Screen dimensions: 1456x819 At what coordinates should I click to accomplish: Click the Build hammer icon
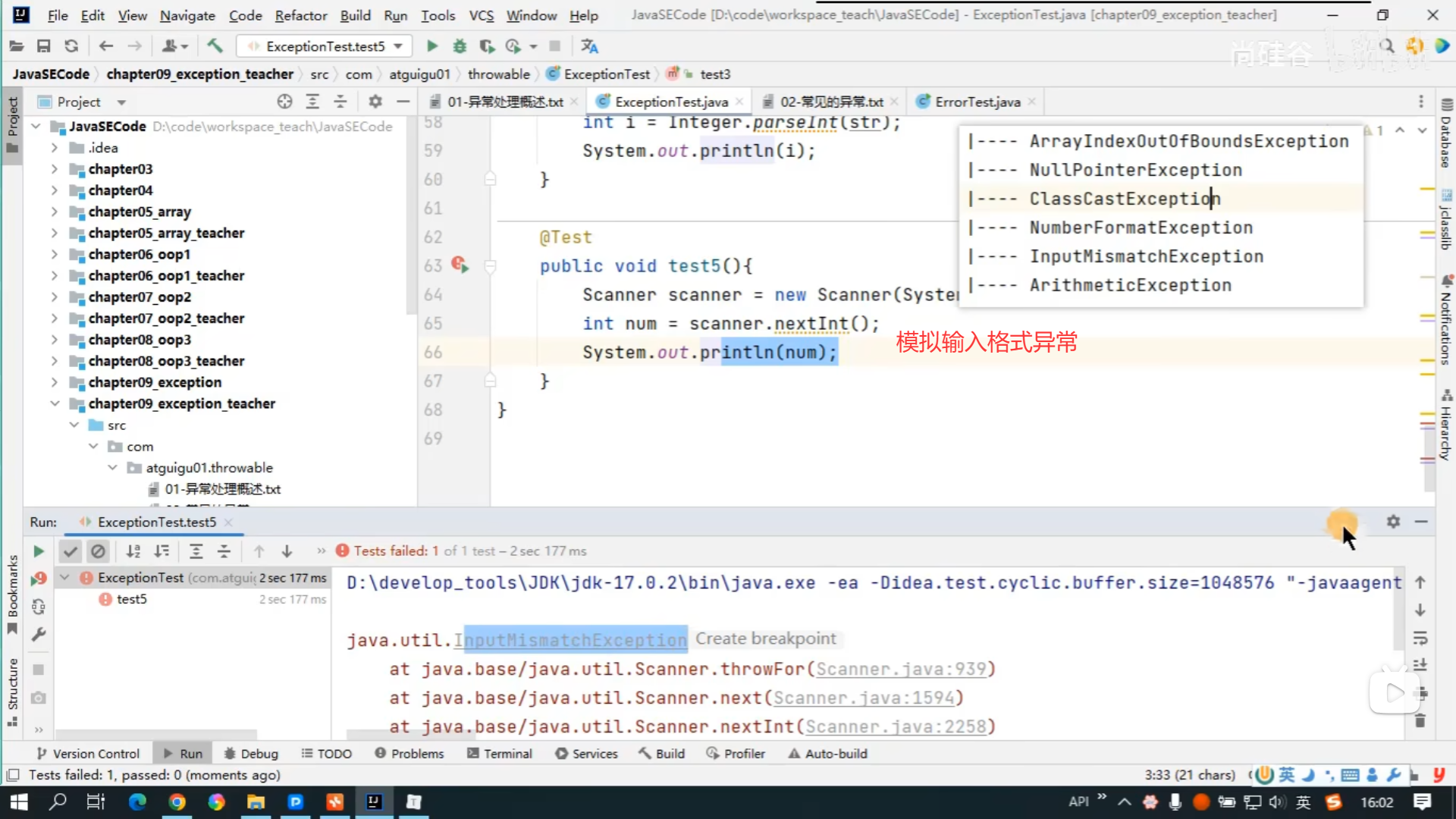pyautogui.click(x=215, y=46)
